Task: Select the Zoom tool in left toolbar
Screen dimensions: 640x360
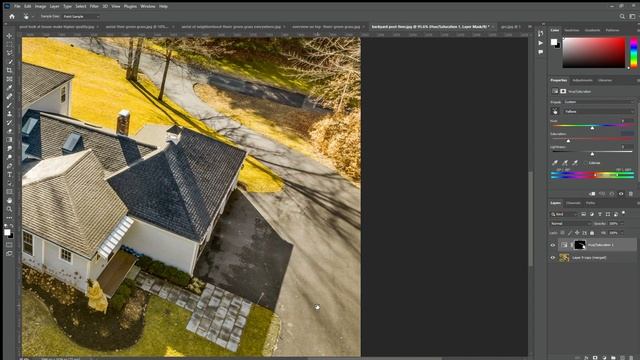Action: (9, 209)
